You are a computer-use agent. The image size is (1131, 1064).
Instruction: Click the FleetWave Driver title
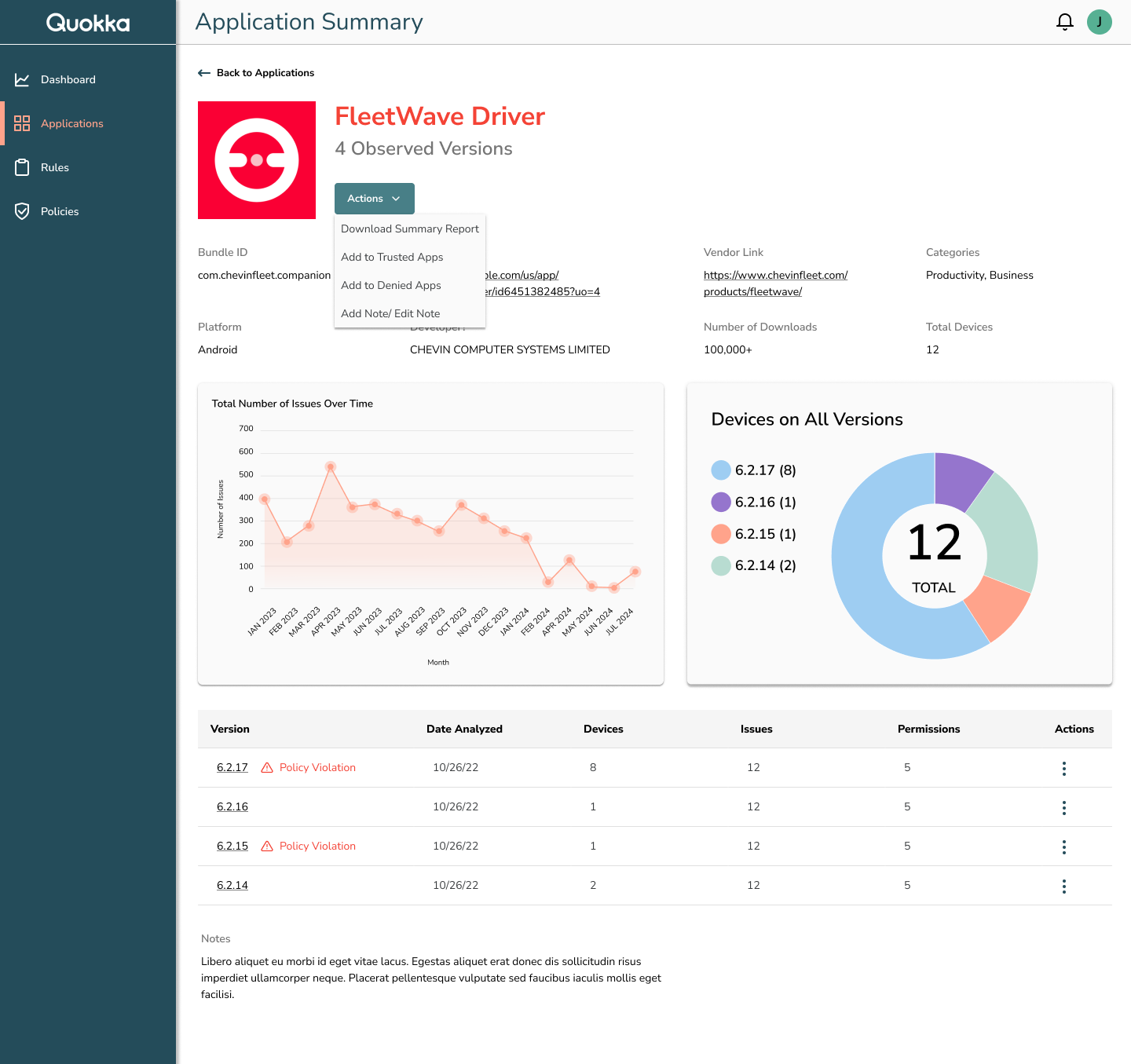pos(440,116)
